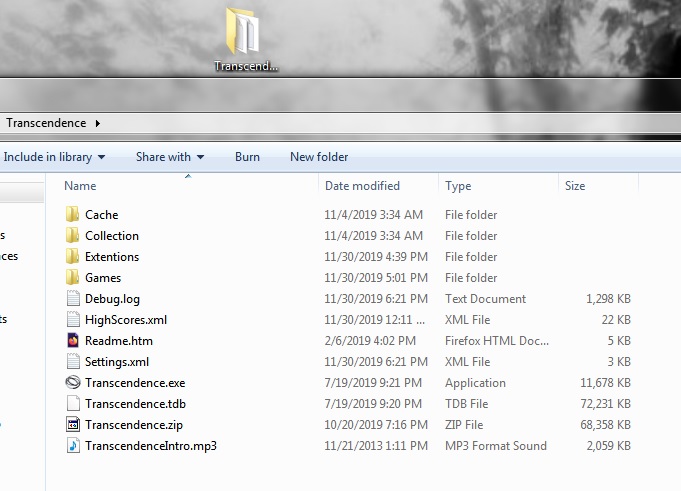Click the 11/21/2013 1:11 PM date
Viewport: 681px width, 491px height.
click(x=376, y=446)
